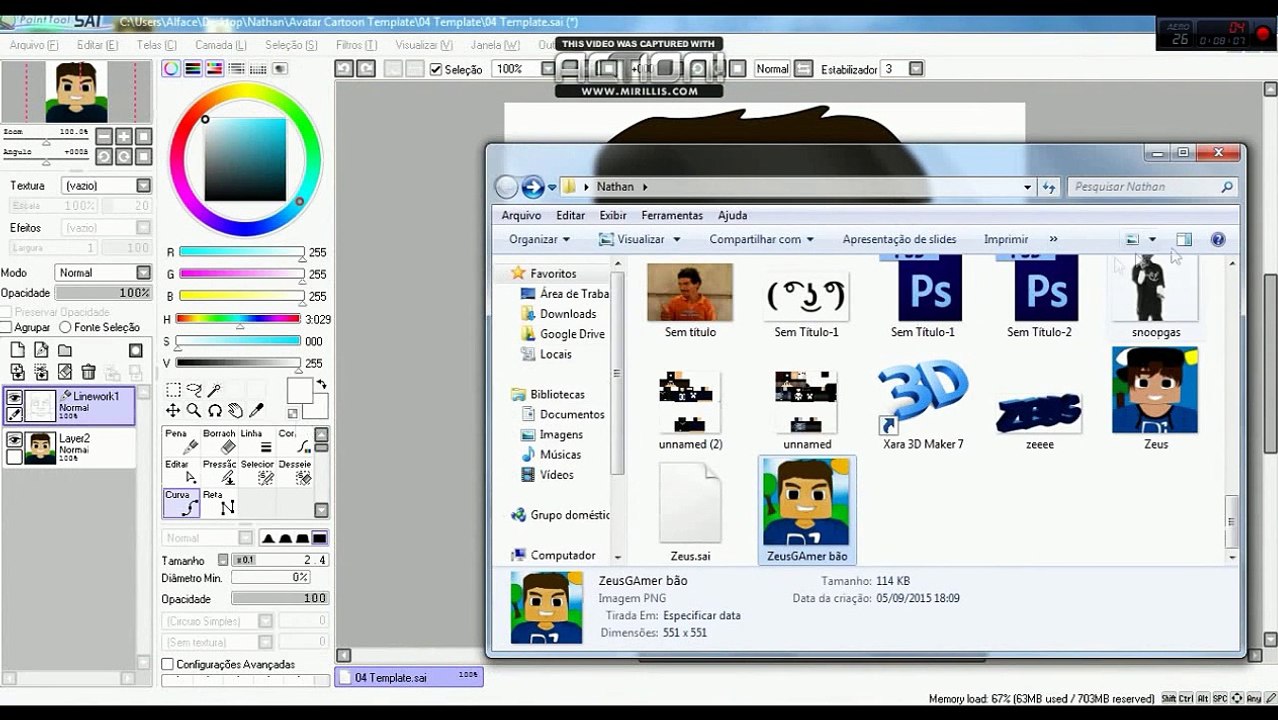Pick the eyedropper color picker tool

pyautogui.click(x=256, y=411)
